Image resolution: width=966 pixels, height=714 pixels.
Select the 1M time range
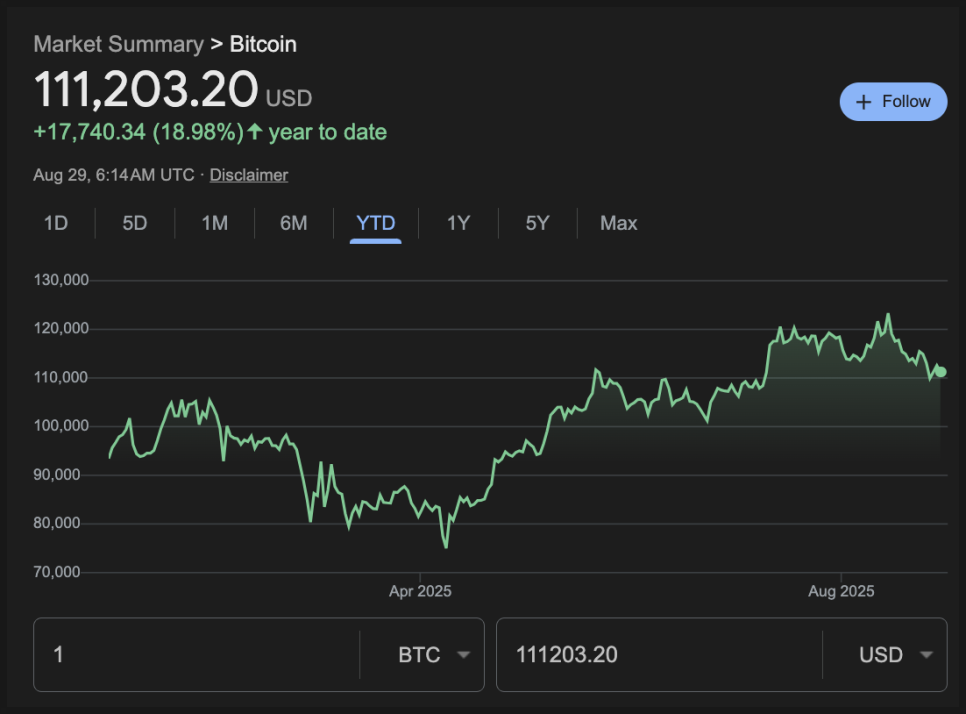click(x=214, y=223)
